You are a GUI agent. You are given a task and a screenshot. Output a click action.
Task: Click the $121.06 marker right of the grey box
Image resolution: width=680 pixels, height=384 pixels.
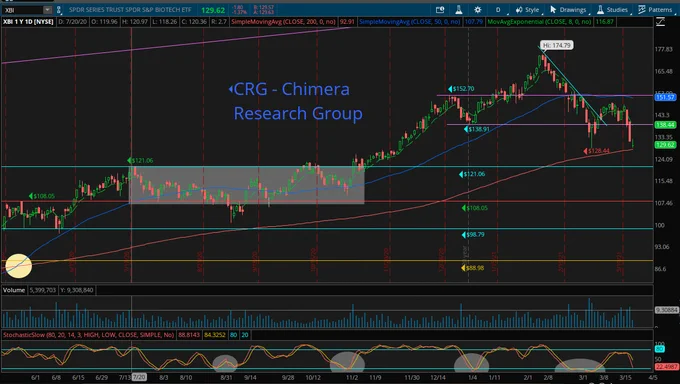pyautogui.click(x=472, y=174)
